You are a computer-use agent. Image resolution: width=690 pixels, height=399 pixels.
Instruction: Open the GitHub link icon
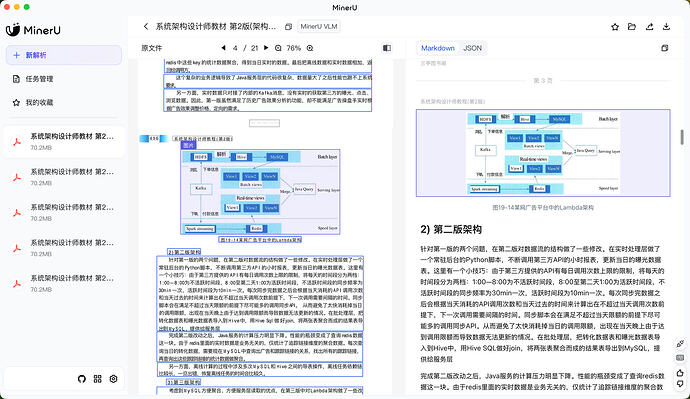point(82,379)
